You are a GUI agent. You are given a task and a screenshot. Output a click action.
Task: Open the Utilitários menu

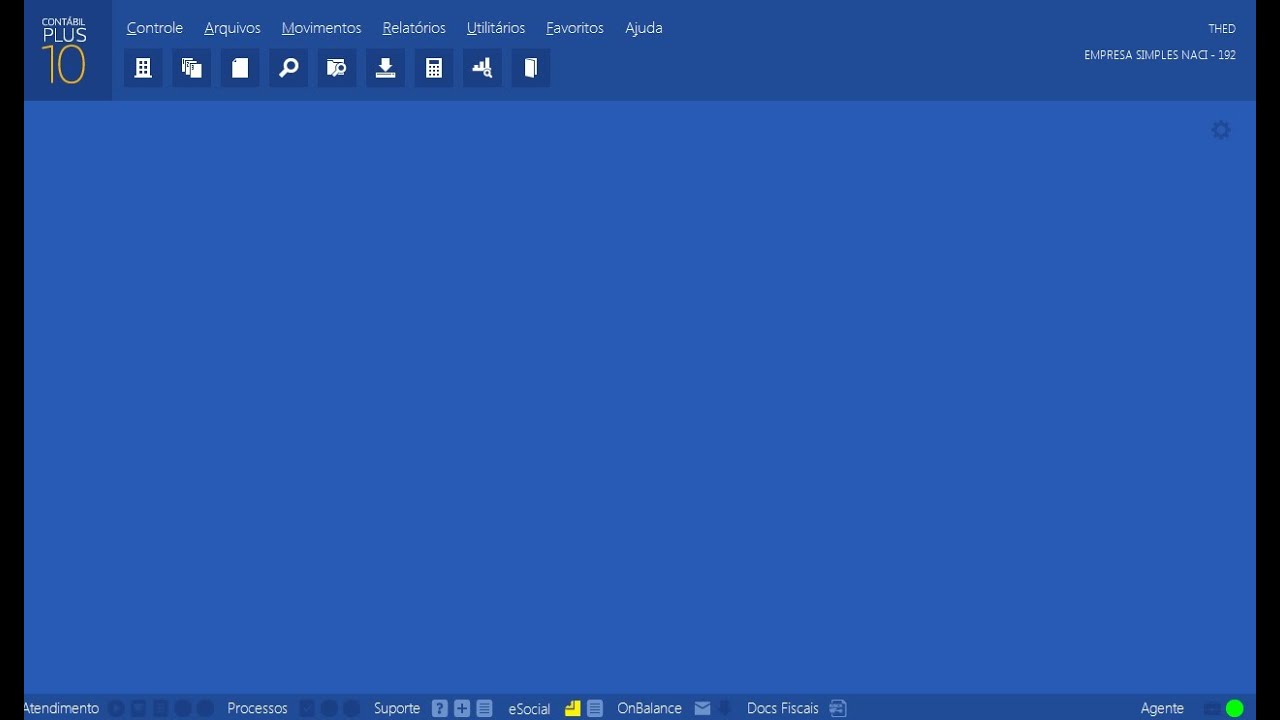[x=496, y=28]
